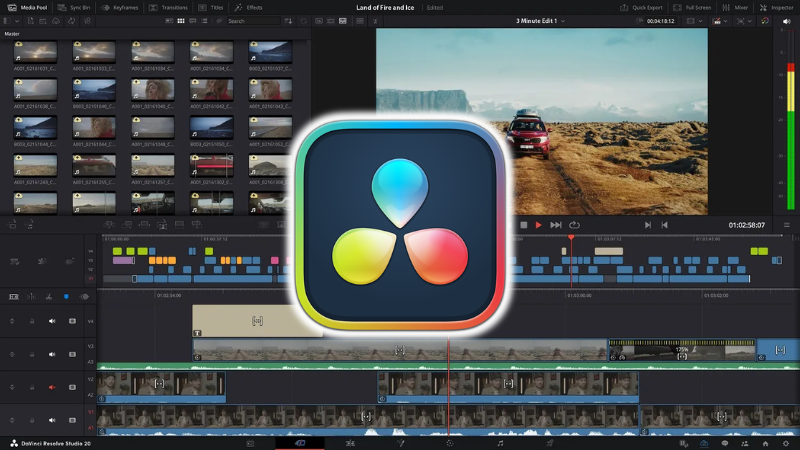The height and width of the screenshot is (450, 800).
Task: Click the import media file icon
Action: pos(31,21)
